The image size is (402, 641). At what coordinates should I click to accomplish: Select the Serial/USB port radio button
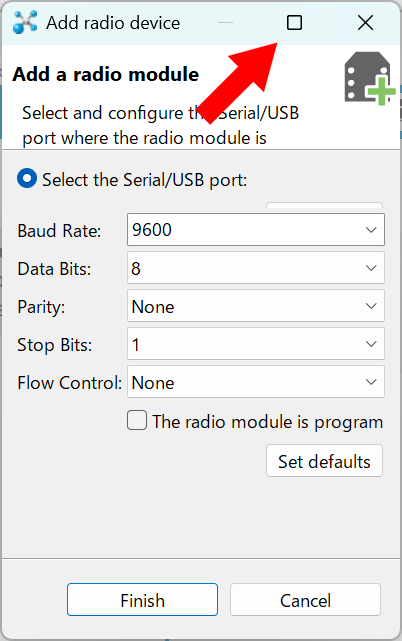coord(27,179)
